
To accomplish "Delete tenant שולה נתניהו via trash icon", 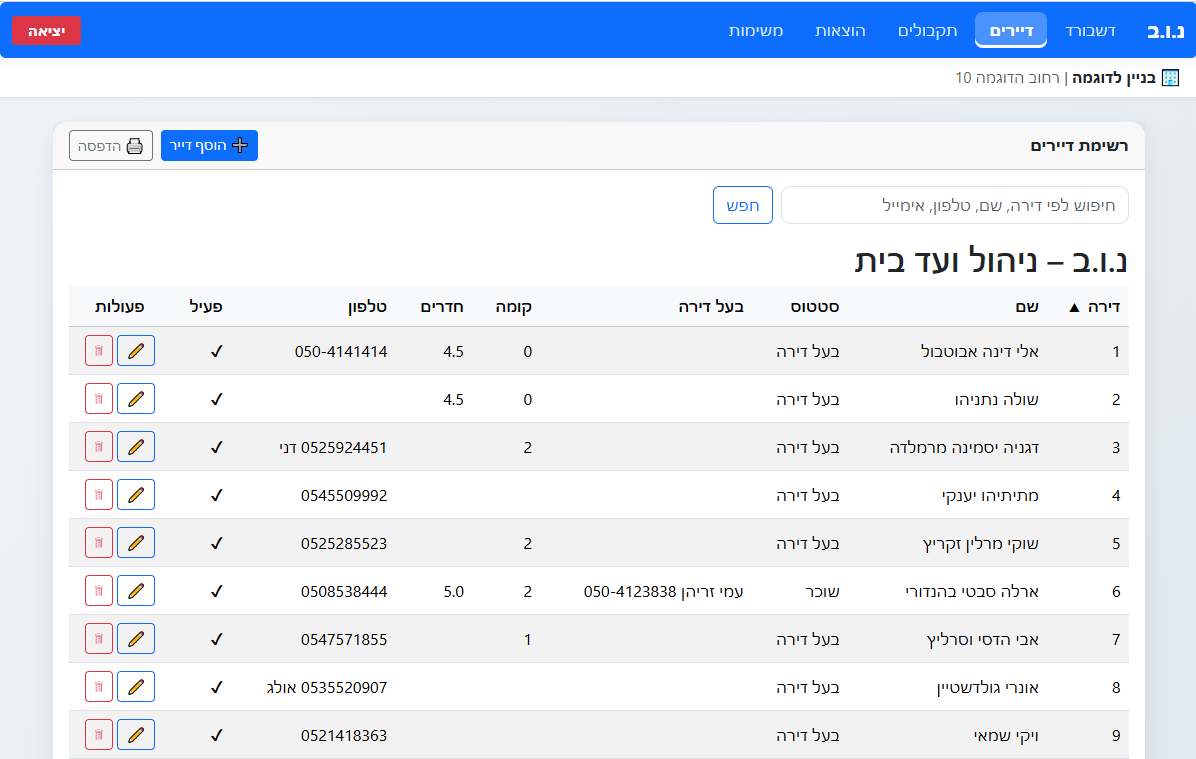I will 98,398.
